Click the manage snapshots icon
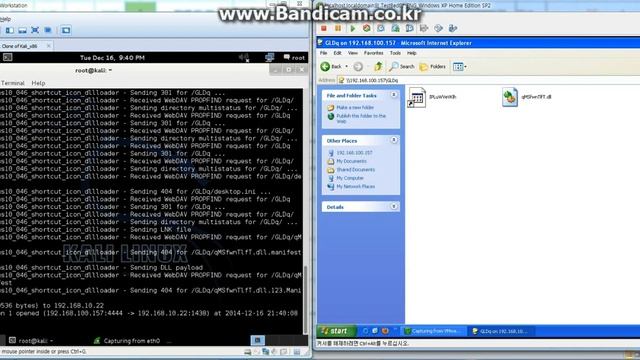640x360 pixels. tap(409, 28)
